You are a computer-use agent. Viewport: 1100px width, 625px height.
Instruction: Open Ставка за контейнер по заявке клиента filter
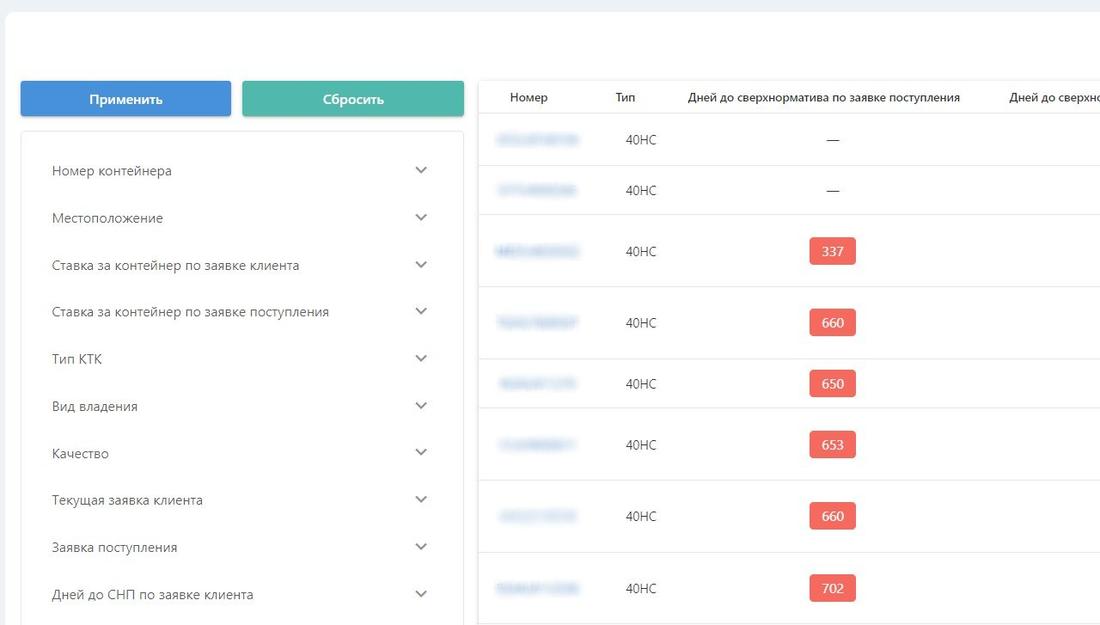(239, 265)
